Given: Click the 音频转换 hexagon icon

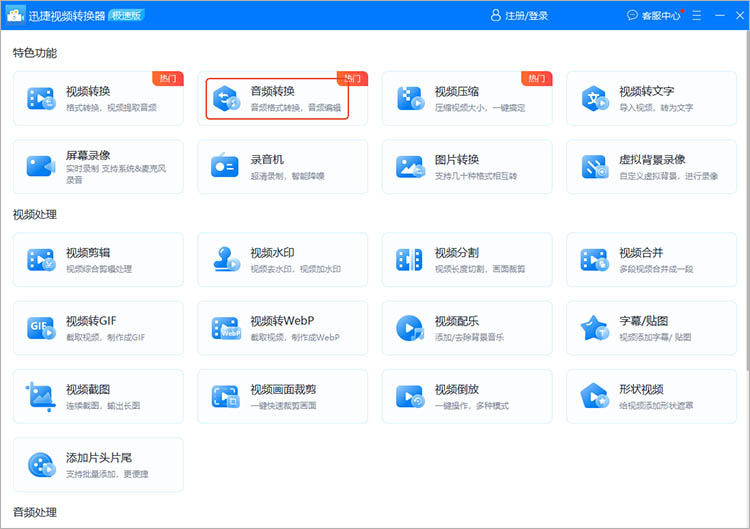Looking at the screenshot, I should click(226, 99).
